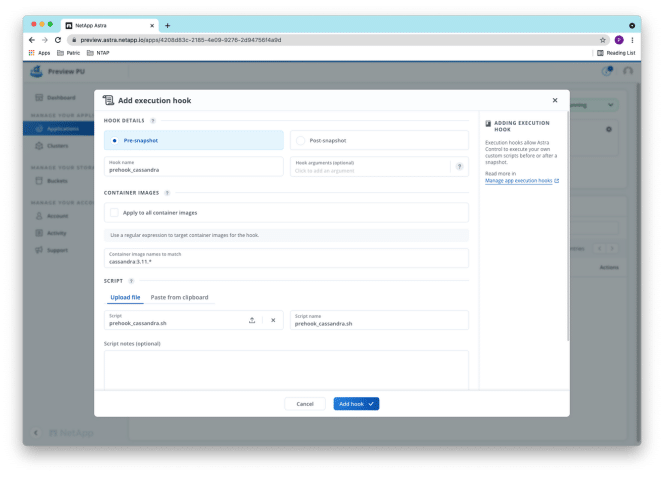Click the gear settings icon behind dialog
The image size is (665, 477).
point(609,129)
